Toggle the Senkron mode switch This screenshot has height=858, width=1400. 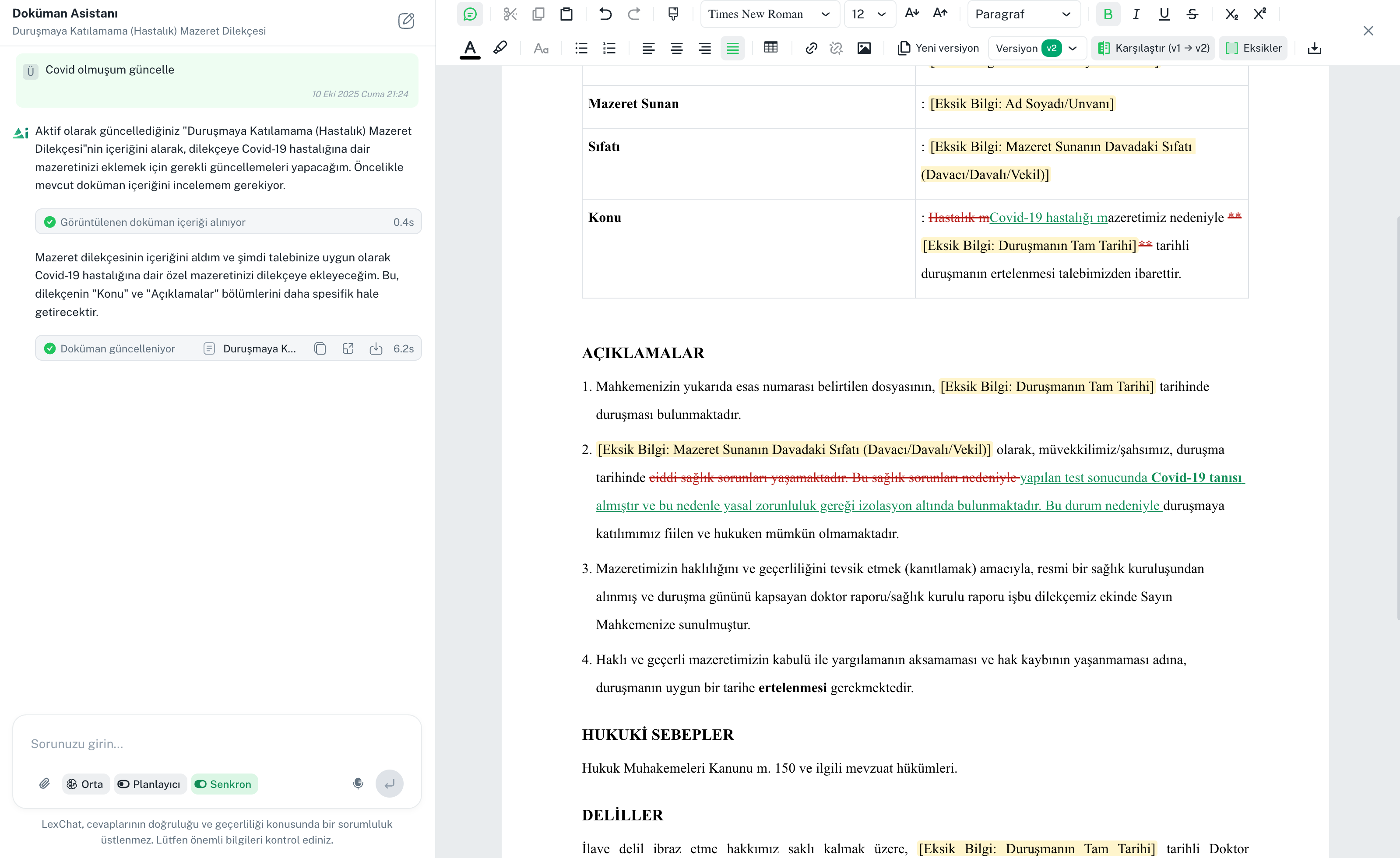(224, 784)
